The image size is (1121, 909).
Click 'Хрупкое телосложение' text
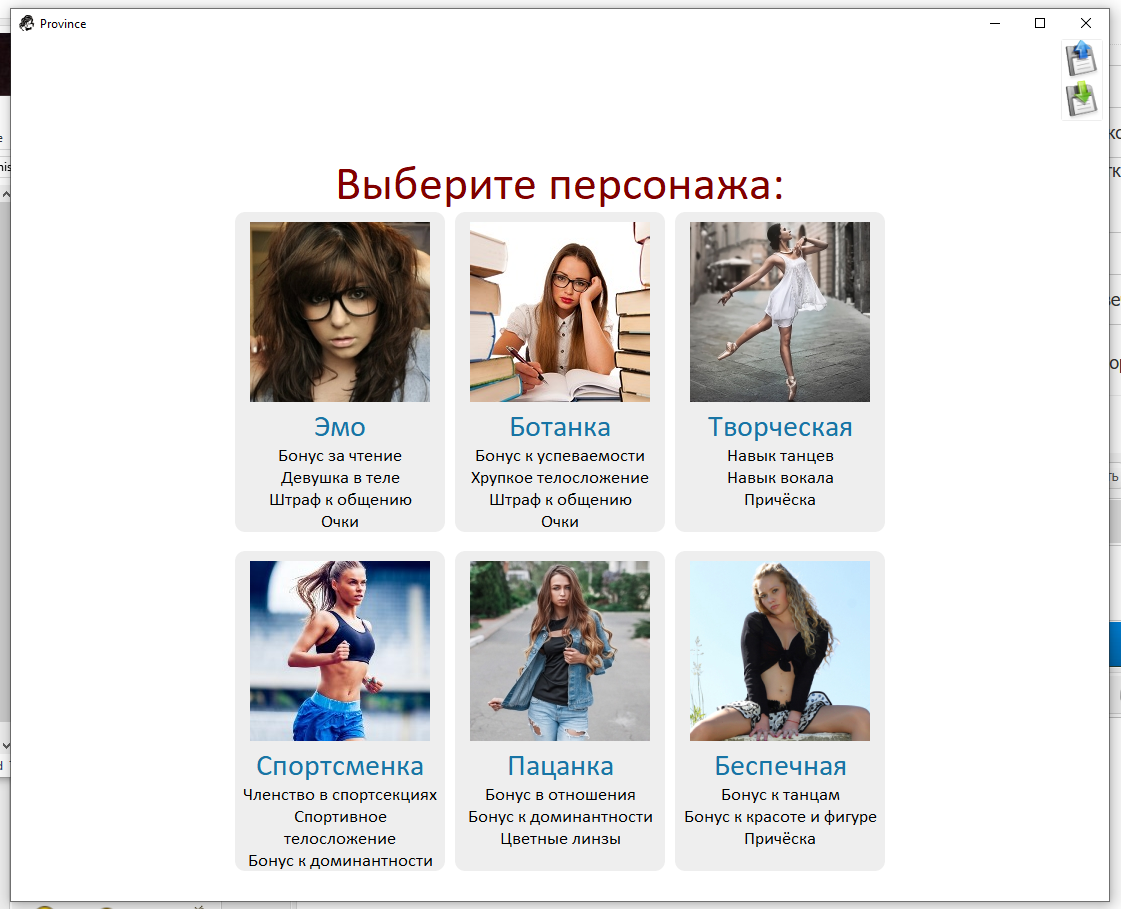coord(560,478)
